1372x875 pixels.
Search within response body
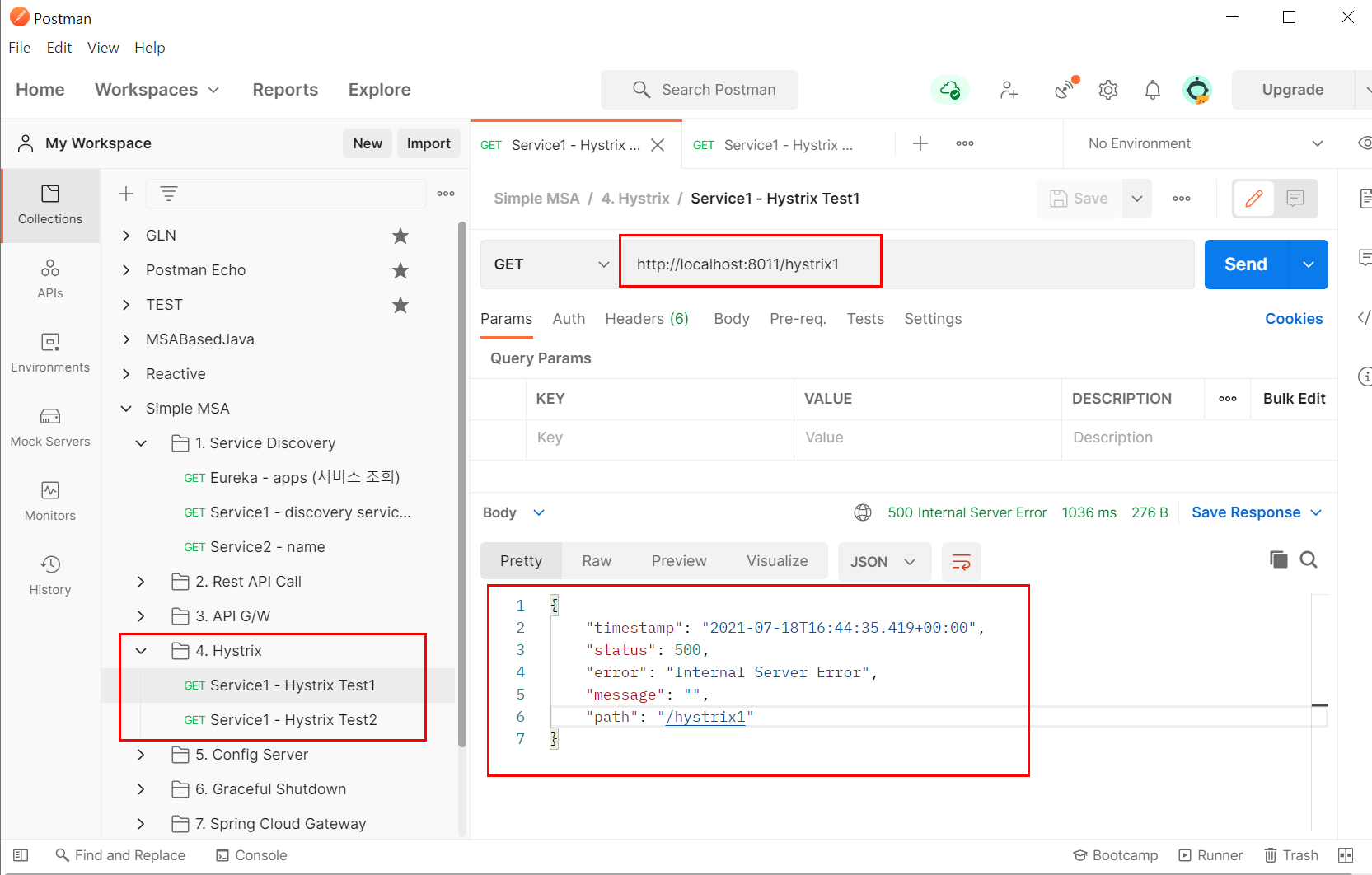(1309, 560)
